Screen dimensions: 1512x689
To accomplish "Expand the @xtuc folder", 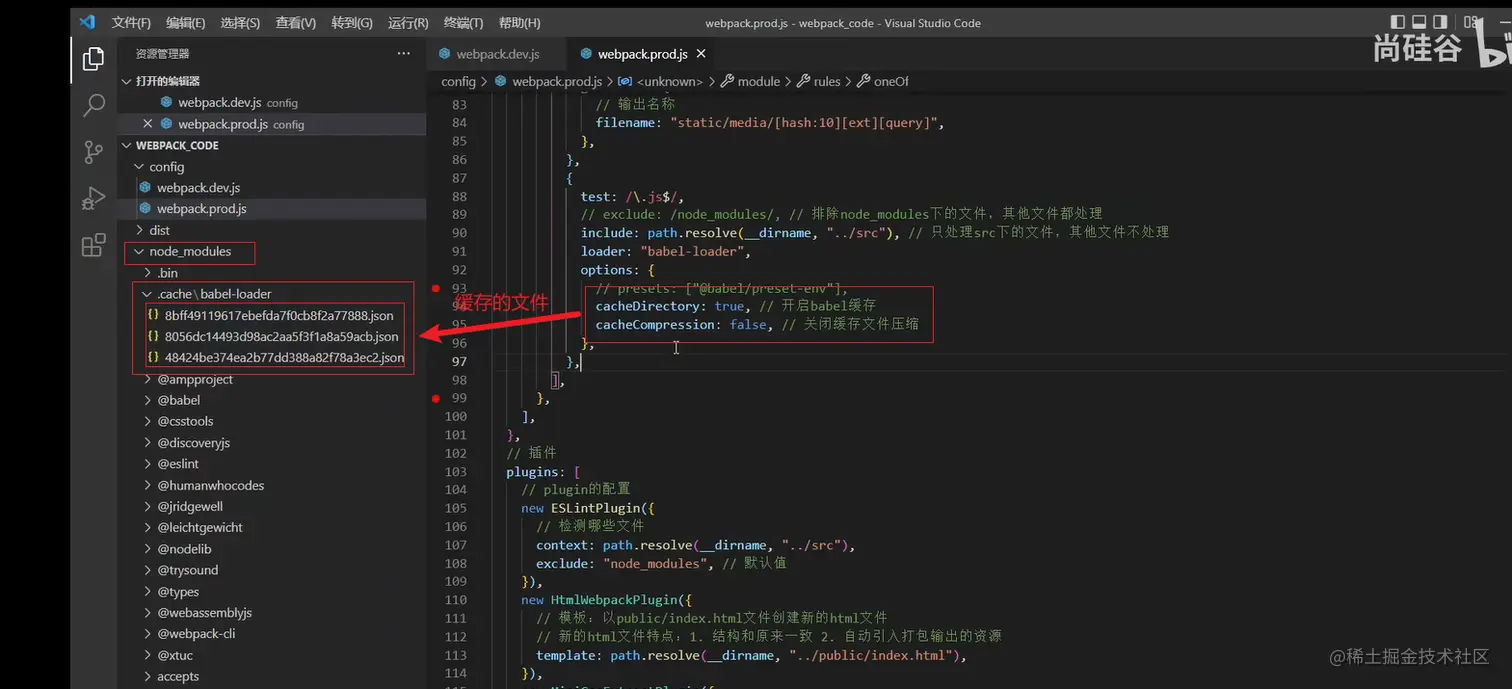I will tap(272, 655).
